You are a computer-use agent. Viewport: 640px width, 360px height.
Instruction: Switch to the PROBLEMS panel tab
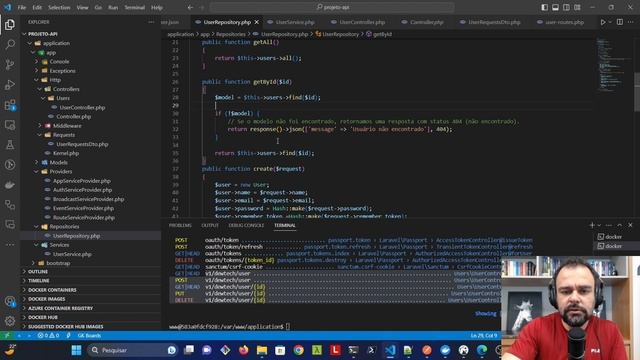click(180, 225)
